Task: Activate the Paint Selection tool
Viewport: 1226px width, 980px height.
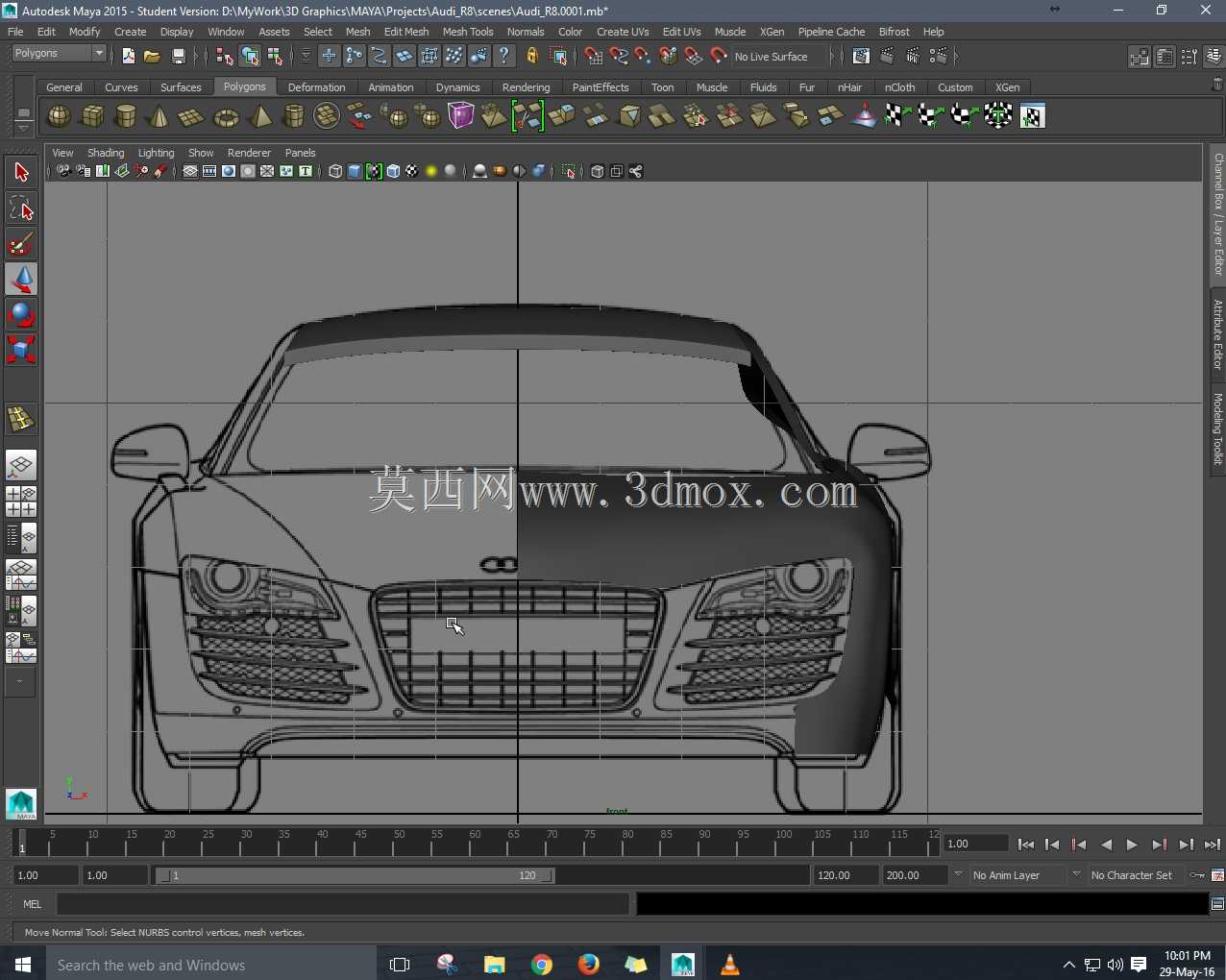Action: pyautogui.click(x=21, y=244)
